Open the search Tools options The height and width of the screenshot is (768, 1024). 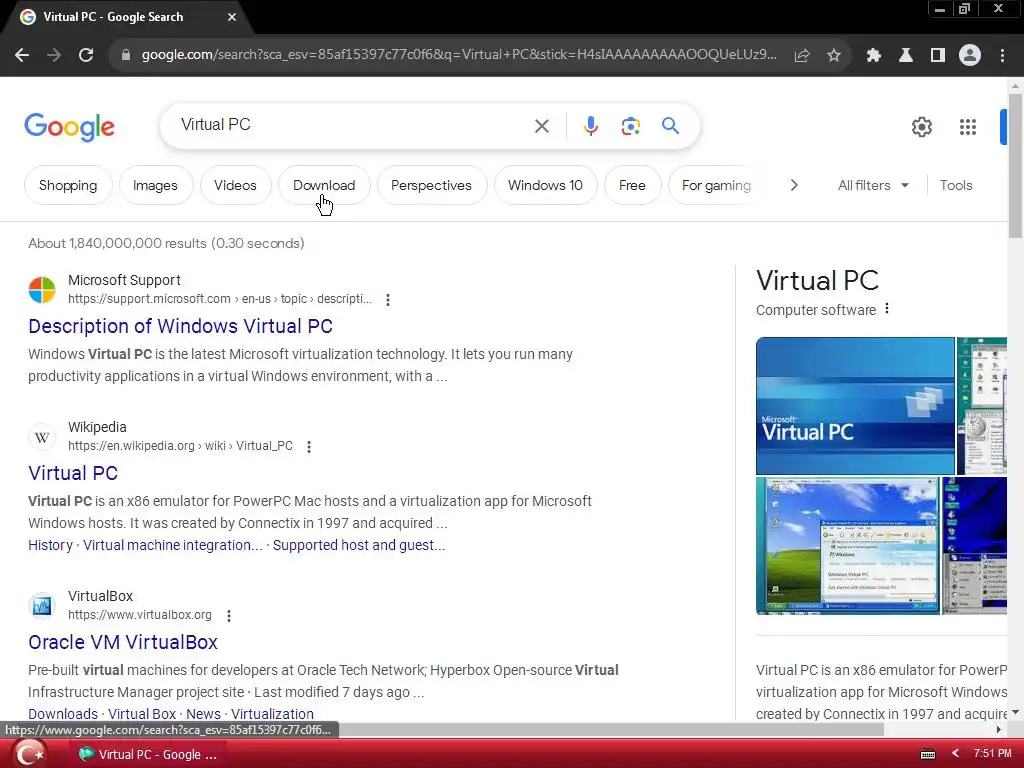[x=956, y=185]
